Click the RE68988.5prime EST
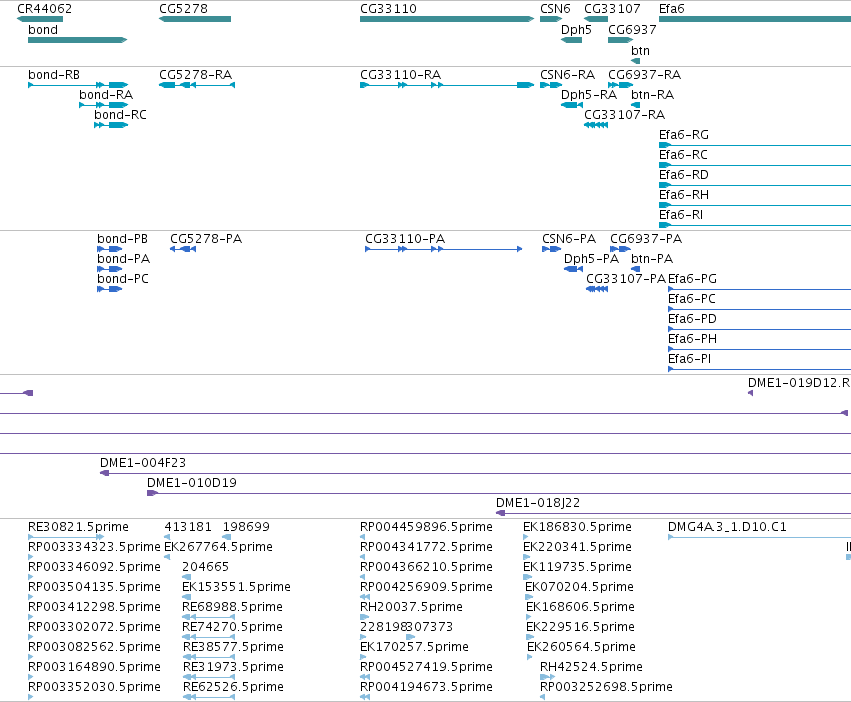Viewport: 851px width, 702px height. point(209,617)
